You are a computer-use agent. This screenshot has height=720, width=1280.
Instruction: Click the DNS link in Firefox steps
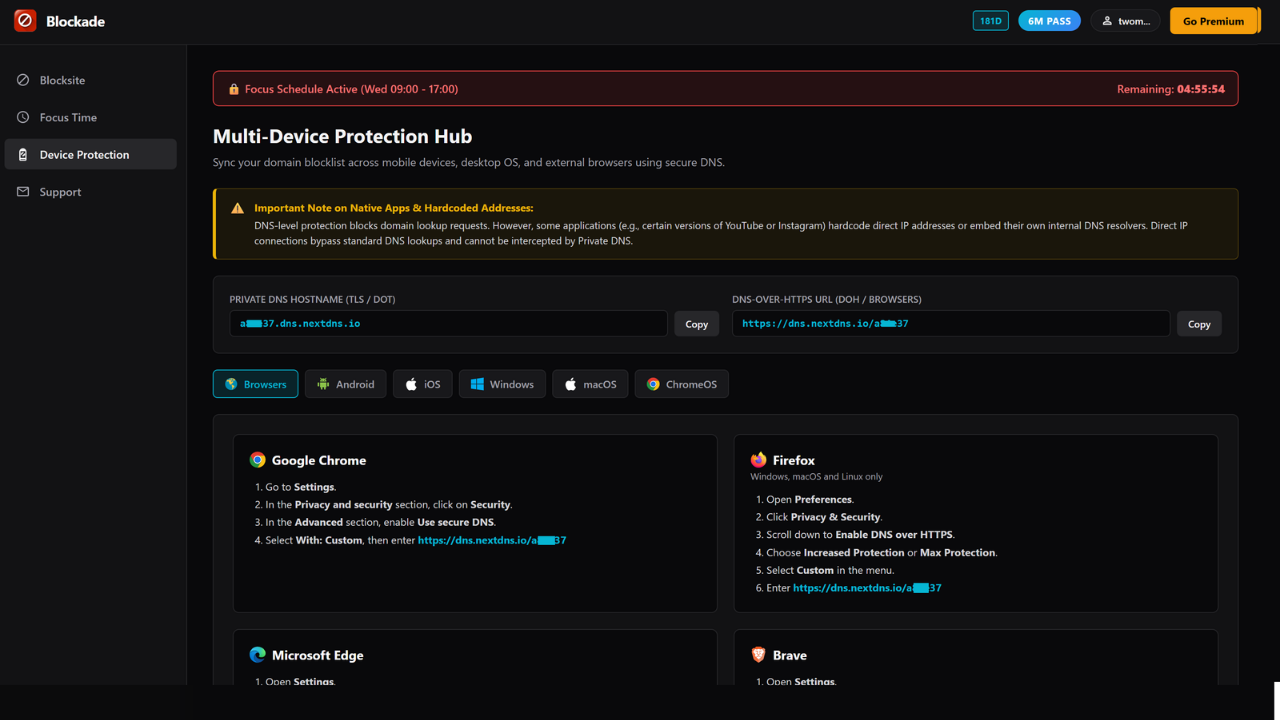pyautogui.click(x=867, y=588)
